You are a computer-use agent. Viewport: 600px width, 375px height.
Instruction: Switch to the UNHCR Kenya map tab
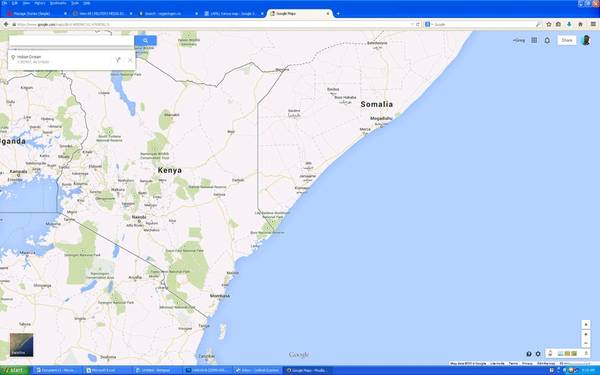[233, 13]
